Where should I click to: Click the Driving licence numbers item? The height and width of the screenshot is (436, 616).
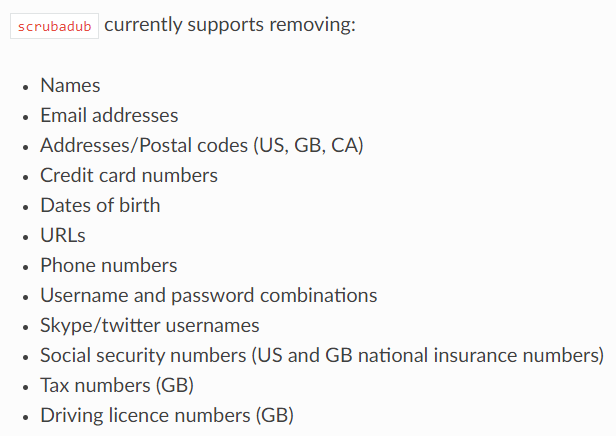click(146, 416)
